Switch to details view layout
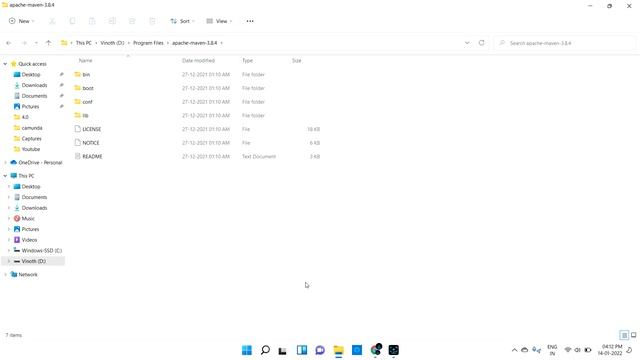 click(624, 335)
